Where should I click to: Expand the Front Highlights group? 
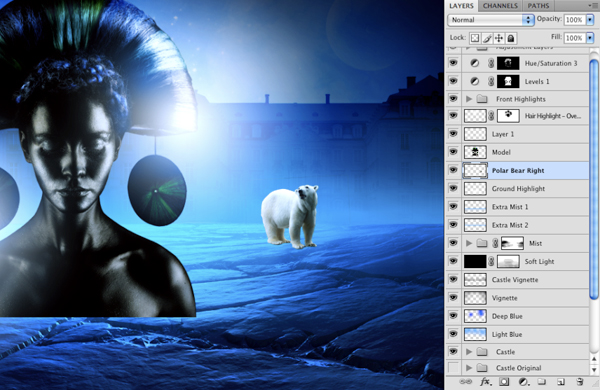coord(469,99)
